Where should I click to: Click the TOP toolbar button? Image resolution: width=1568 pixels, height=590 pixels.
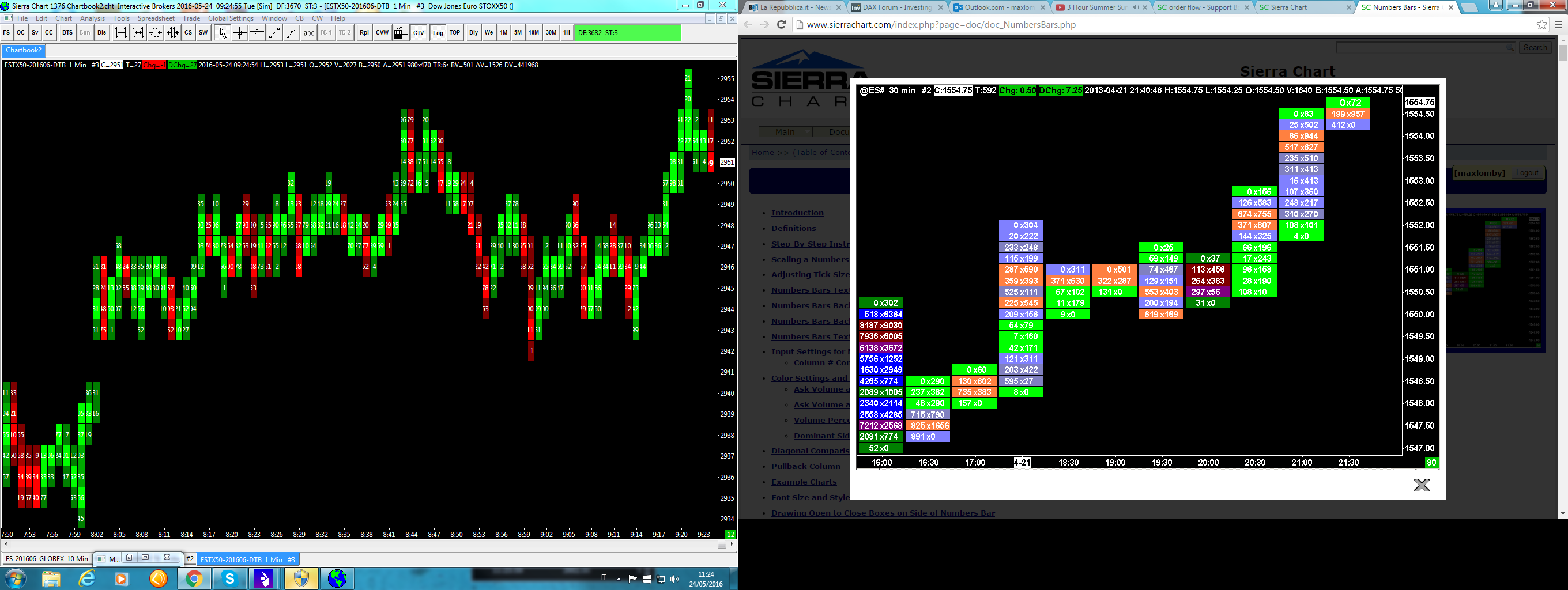coord(455,33)
